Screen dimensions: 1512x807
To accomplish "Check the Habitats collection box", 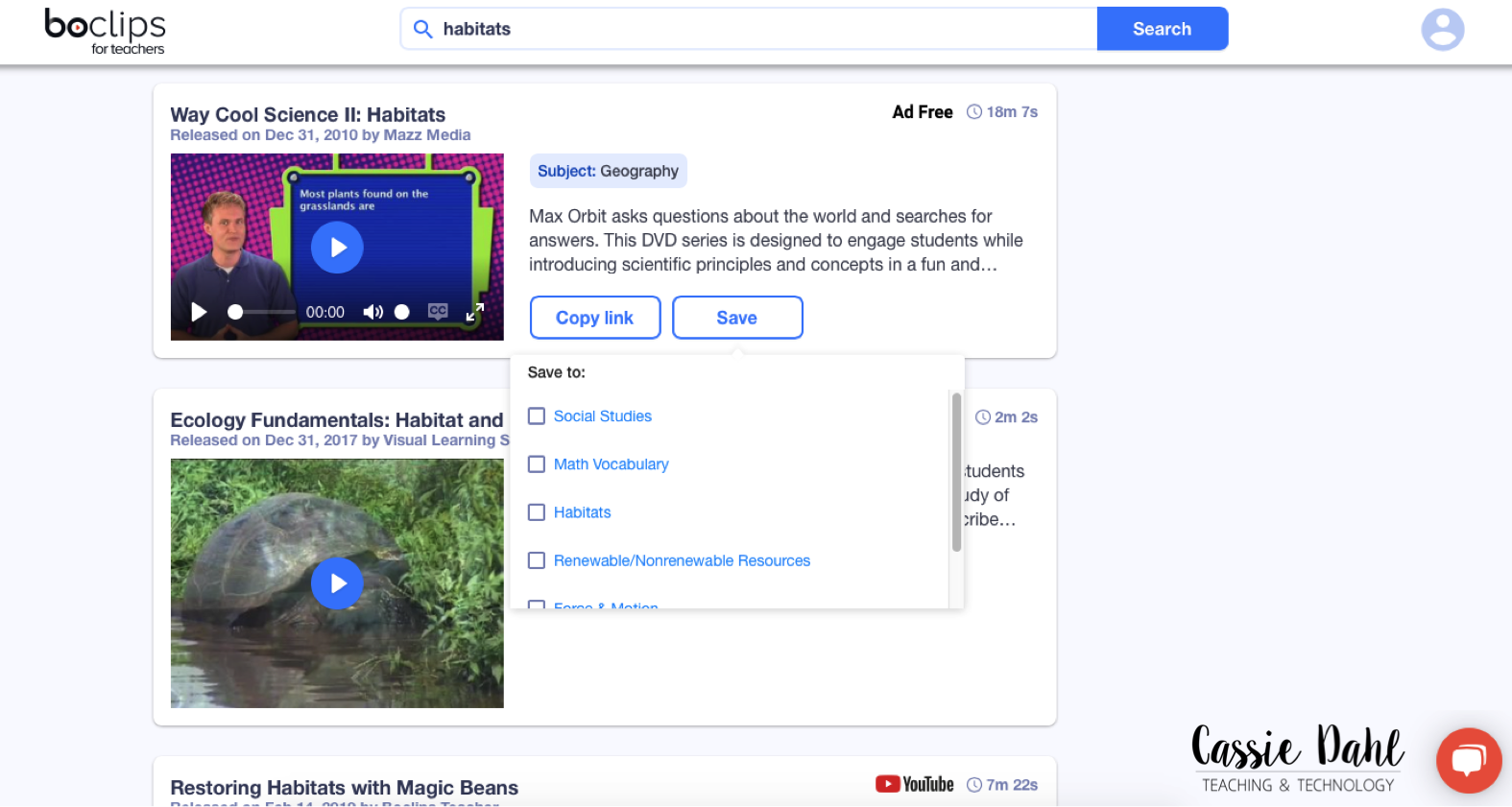I will point(537,512).
